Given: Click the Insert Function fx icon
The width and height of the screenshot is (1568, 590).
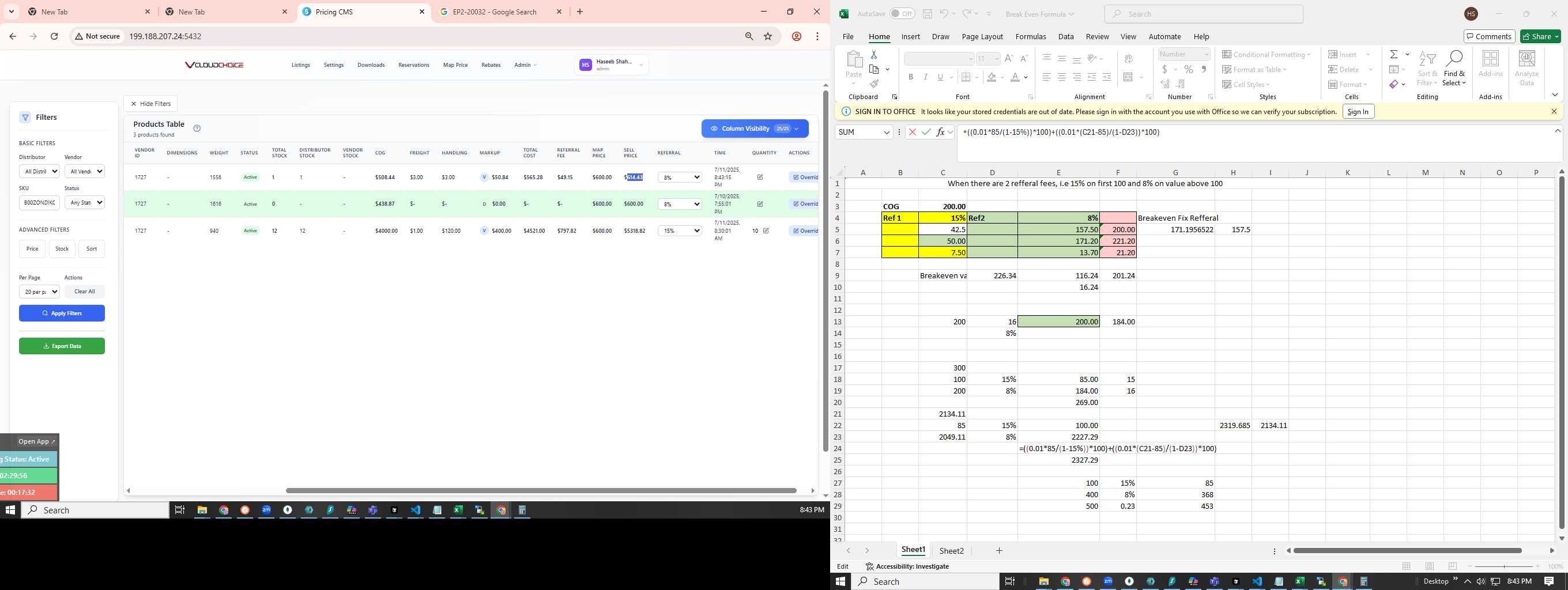Looking at the screenshot, I should click(x=940, y=132).
